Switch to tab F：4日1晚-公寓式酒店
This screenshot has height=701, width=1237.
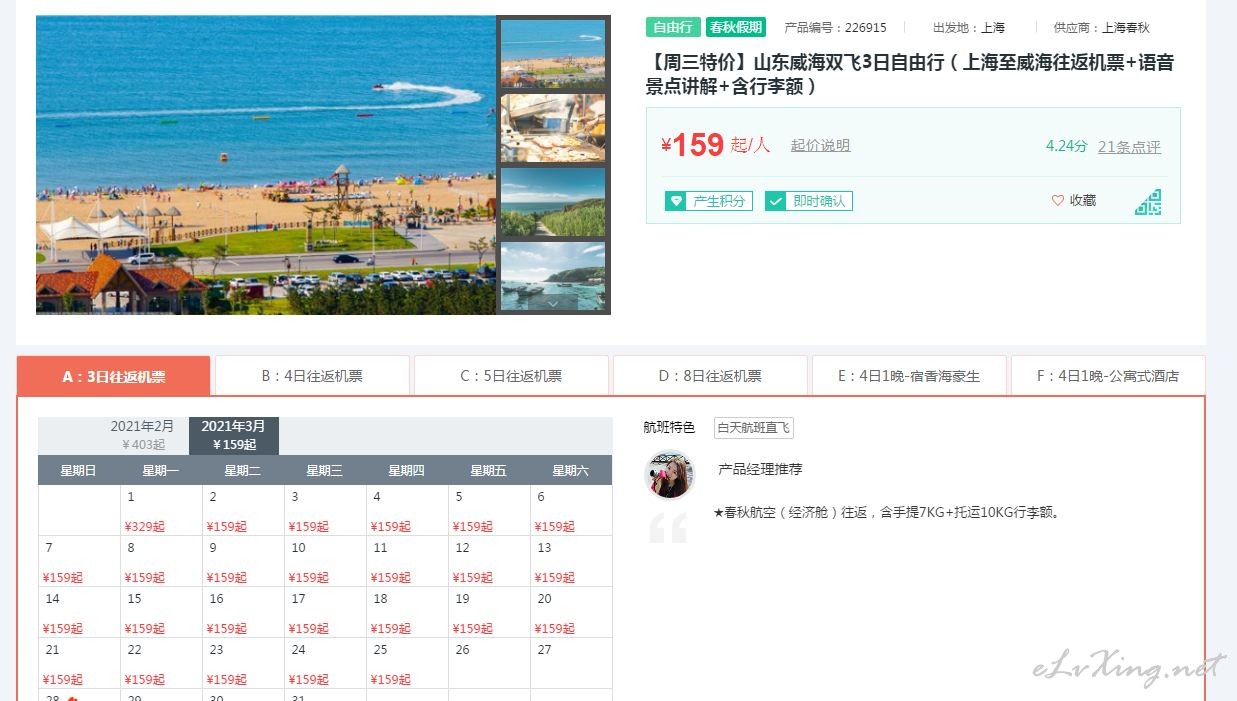click(x=1108, y=376)
